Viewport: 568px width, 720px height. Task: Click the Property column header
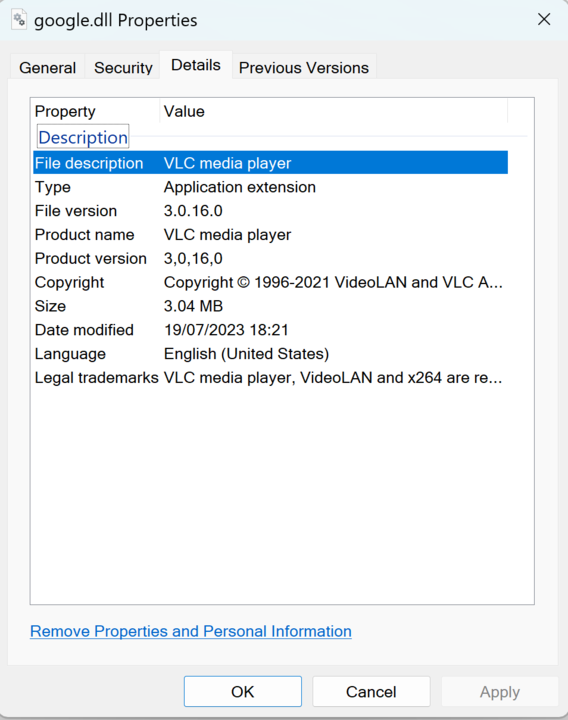pyautogui.click(x=96, y=111)
